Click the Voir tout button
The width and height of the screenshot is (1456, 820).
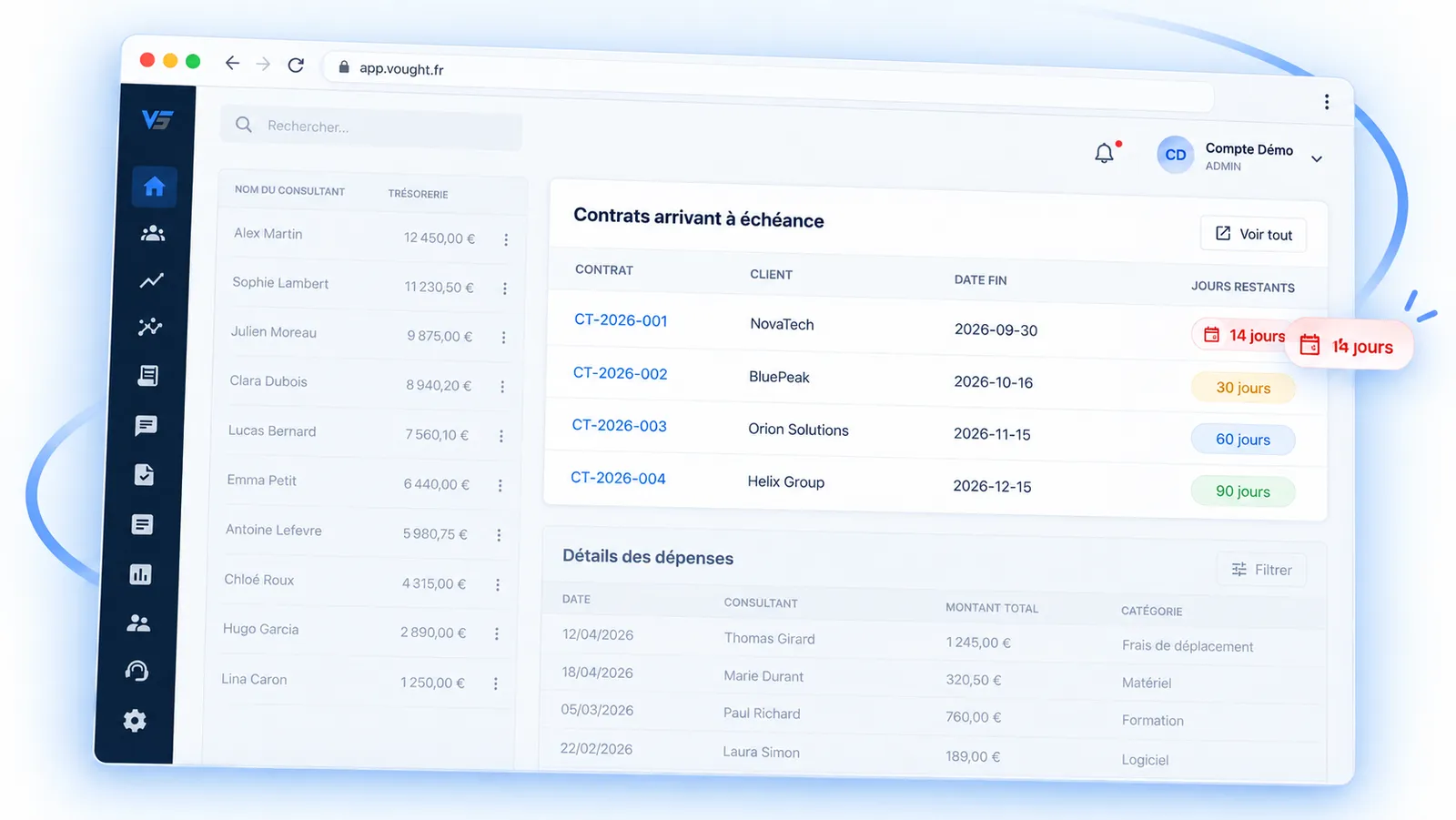1254,234
